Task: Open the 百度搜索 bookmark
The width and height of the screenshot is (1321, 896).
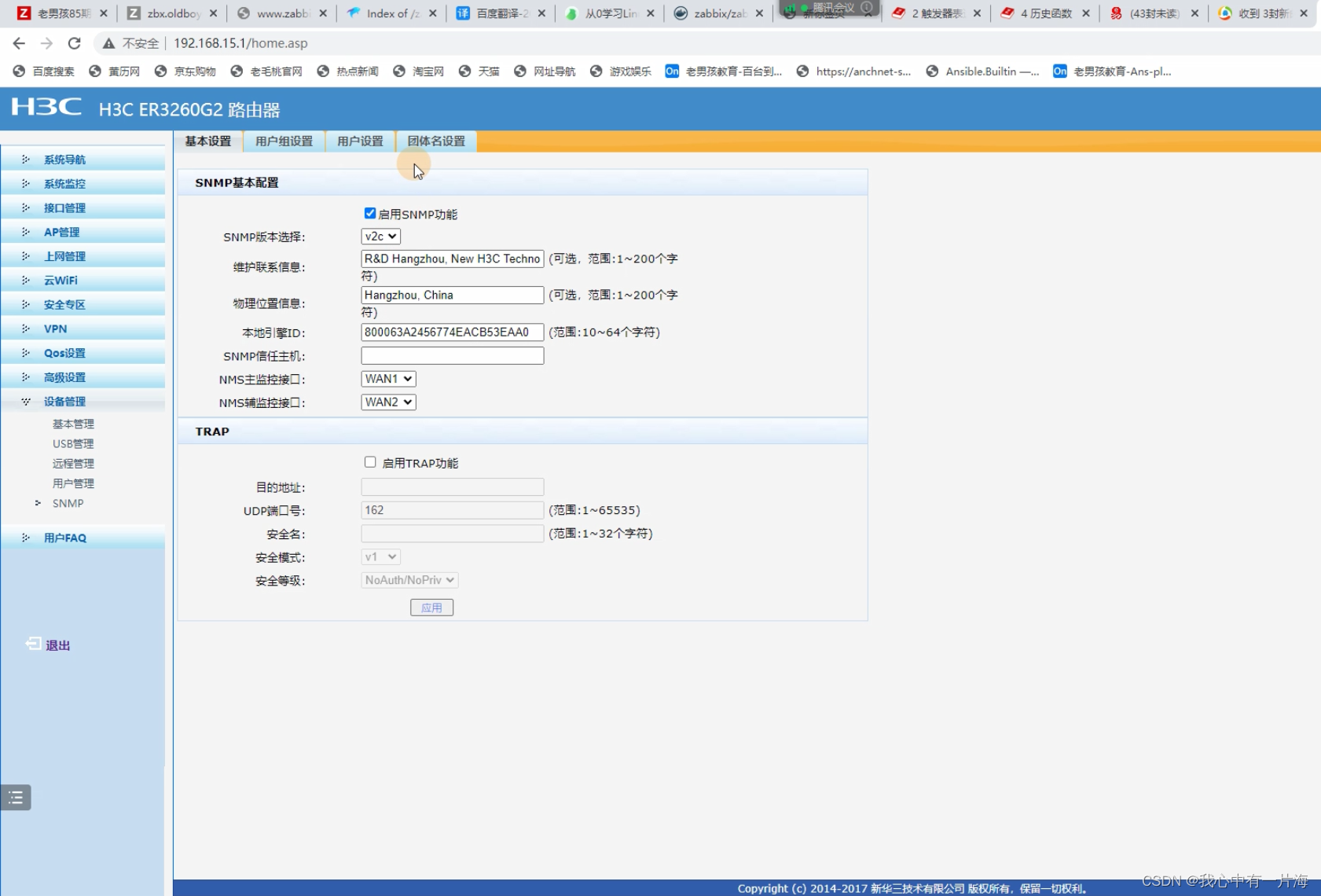Action: point(44,72)
